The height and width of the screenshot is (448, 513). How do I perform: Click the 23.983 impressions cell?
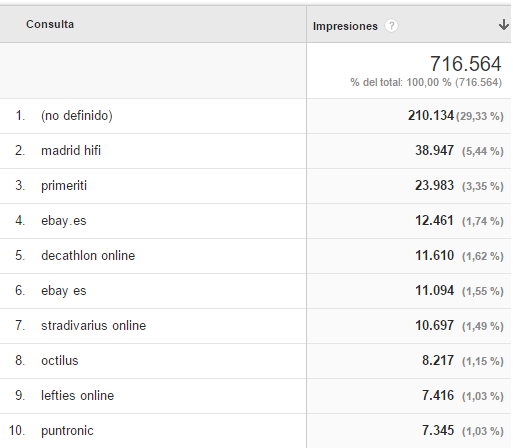pos(434,186)
